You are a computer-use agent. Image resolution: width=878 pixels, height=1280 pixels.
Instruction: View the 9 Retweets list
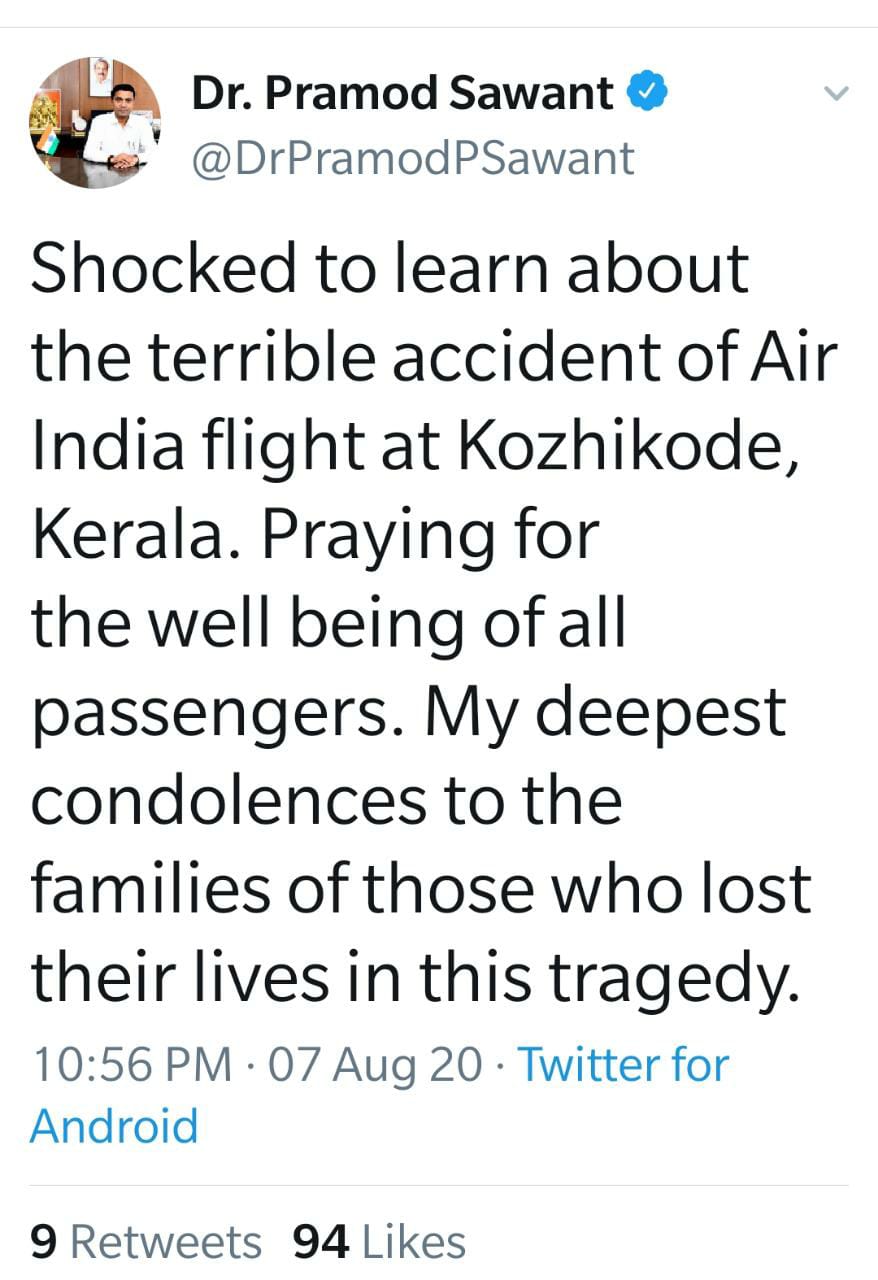(146, 1242)
